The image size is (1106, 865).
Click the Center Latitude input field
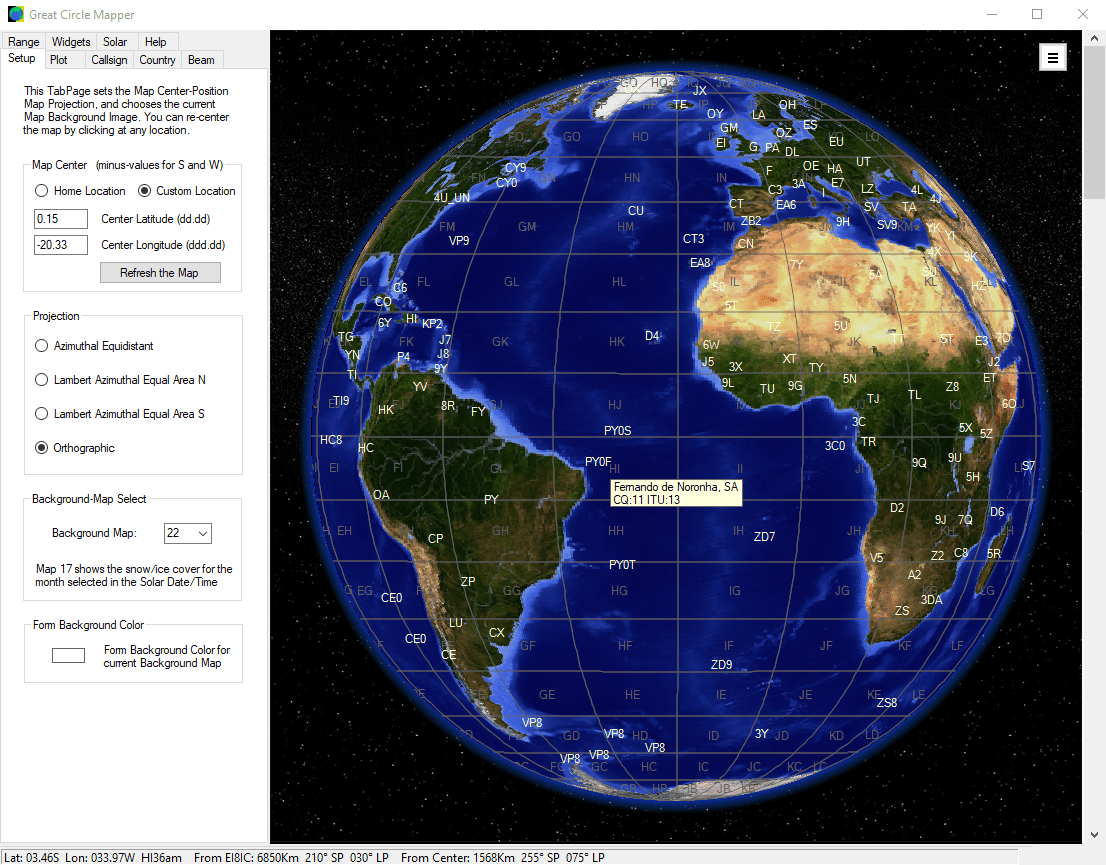pos(60,218)
